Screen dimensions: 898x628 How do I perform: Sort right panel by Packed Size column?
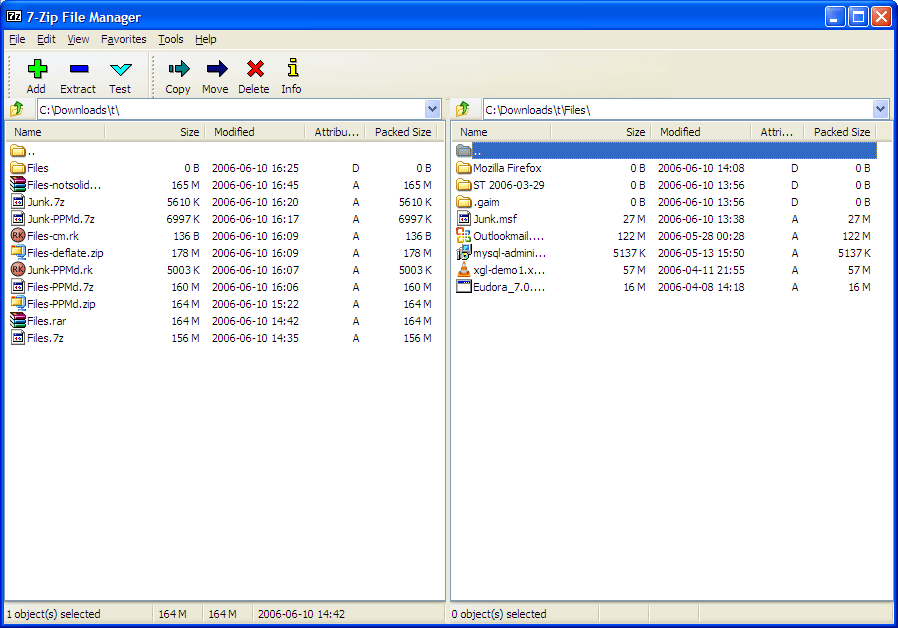[x=841, y=132]
